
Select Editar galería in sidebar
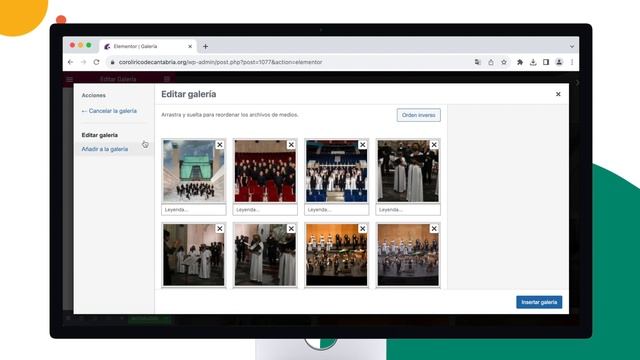pos(100,135)
